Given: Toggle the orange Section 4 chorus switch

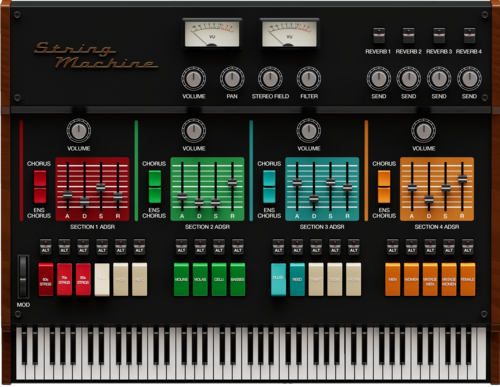Looking at the screenshot, I should coord(384,187).
